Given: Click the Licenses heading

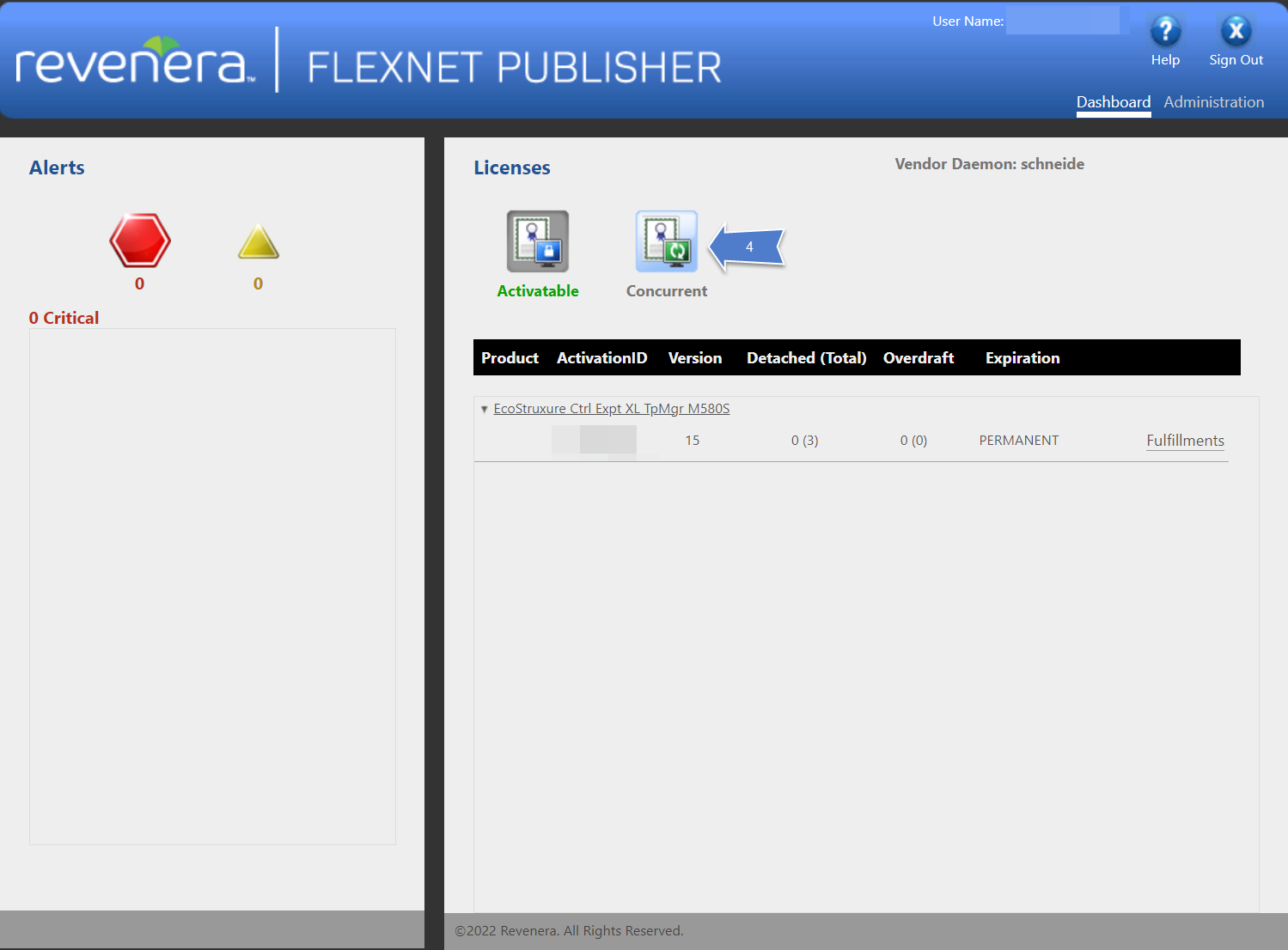Looking at the screenshot, I should (x=512, y=168).
